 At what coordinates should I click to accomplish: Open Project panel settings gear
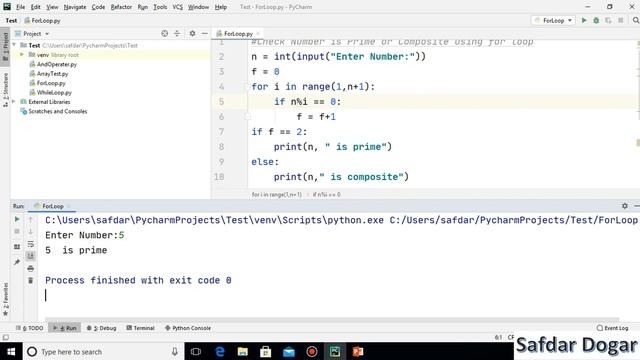[x=192, y=33]
